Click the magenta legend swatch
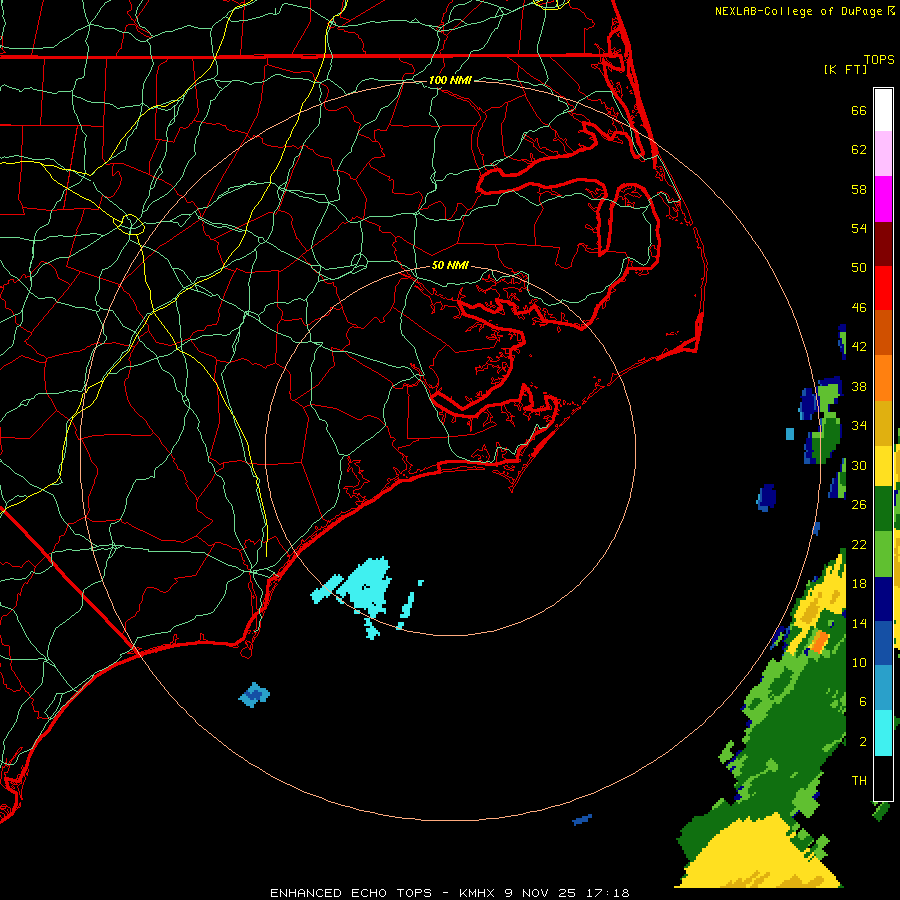The image size is (900, 900). point(883,199)
